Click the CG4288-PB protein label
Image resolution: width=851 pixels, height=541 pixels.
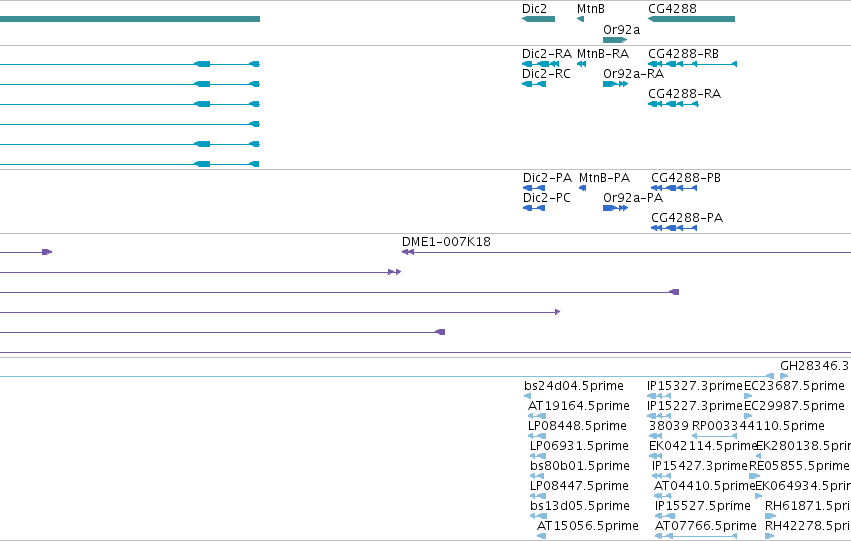tap(685, 178)
